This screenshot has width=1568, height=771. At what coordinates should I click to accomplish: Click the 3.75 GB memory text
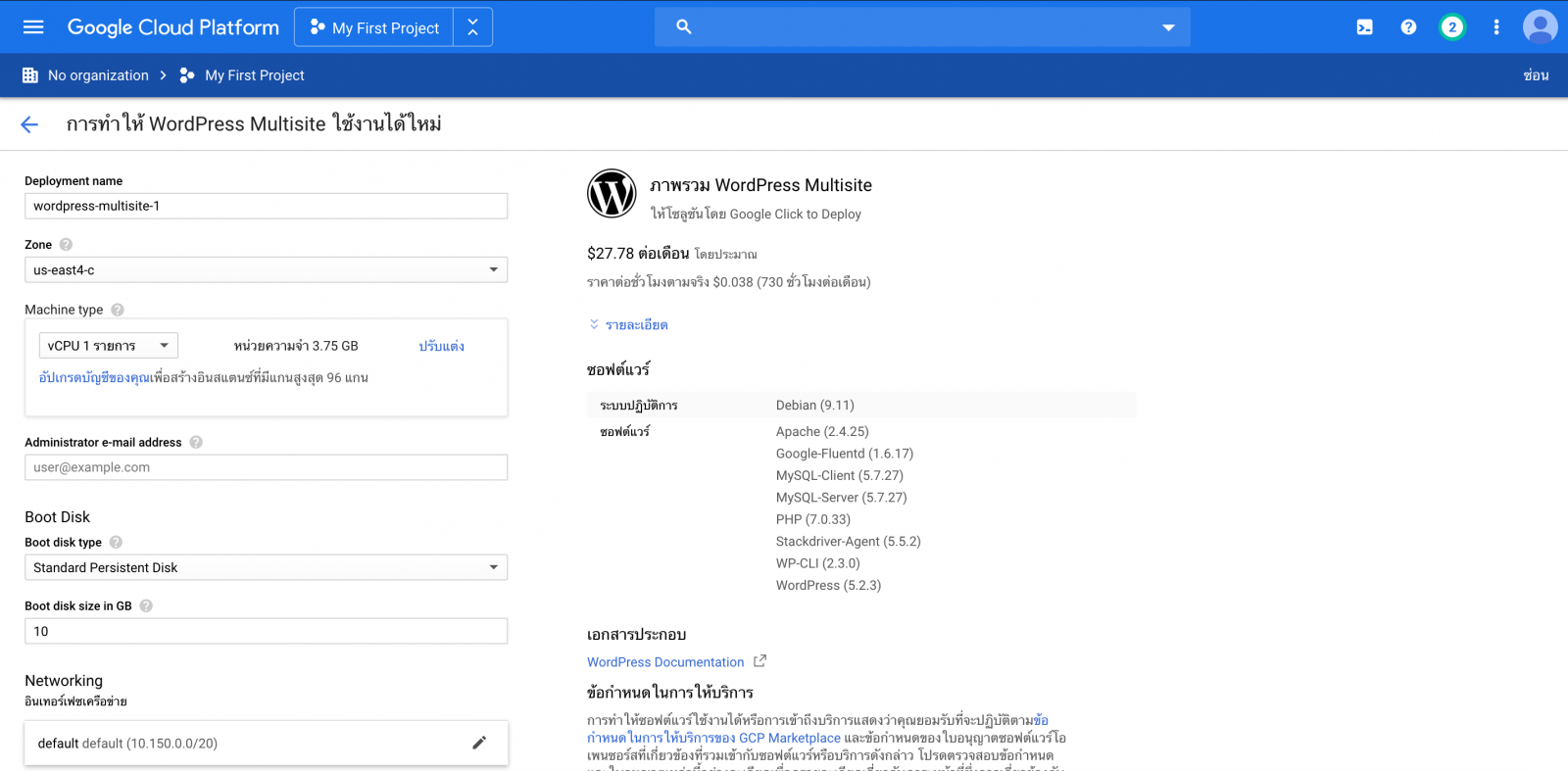click(x=335, y=346)
